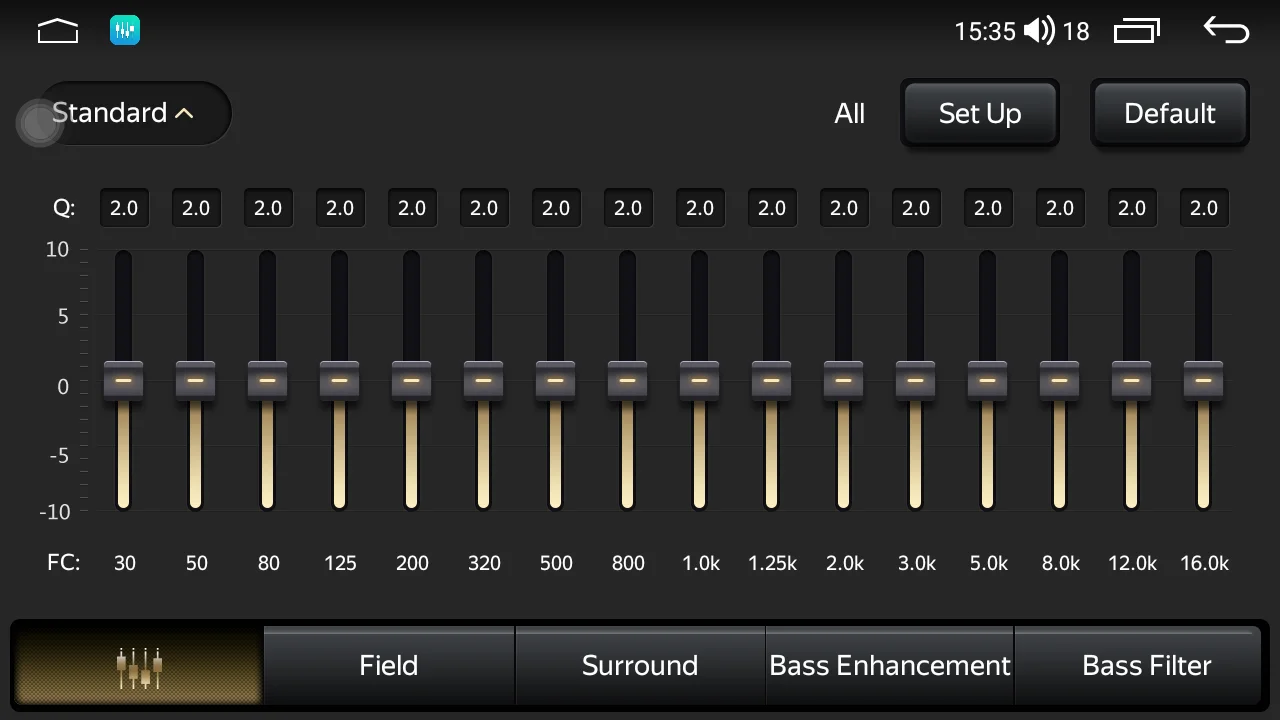Click the Q value box above 320 Hz
This screenshot has width=1280, height=720.
pos(484,208)
